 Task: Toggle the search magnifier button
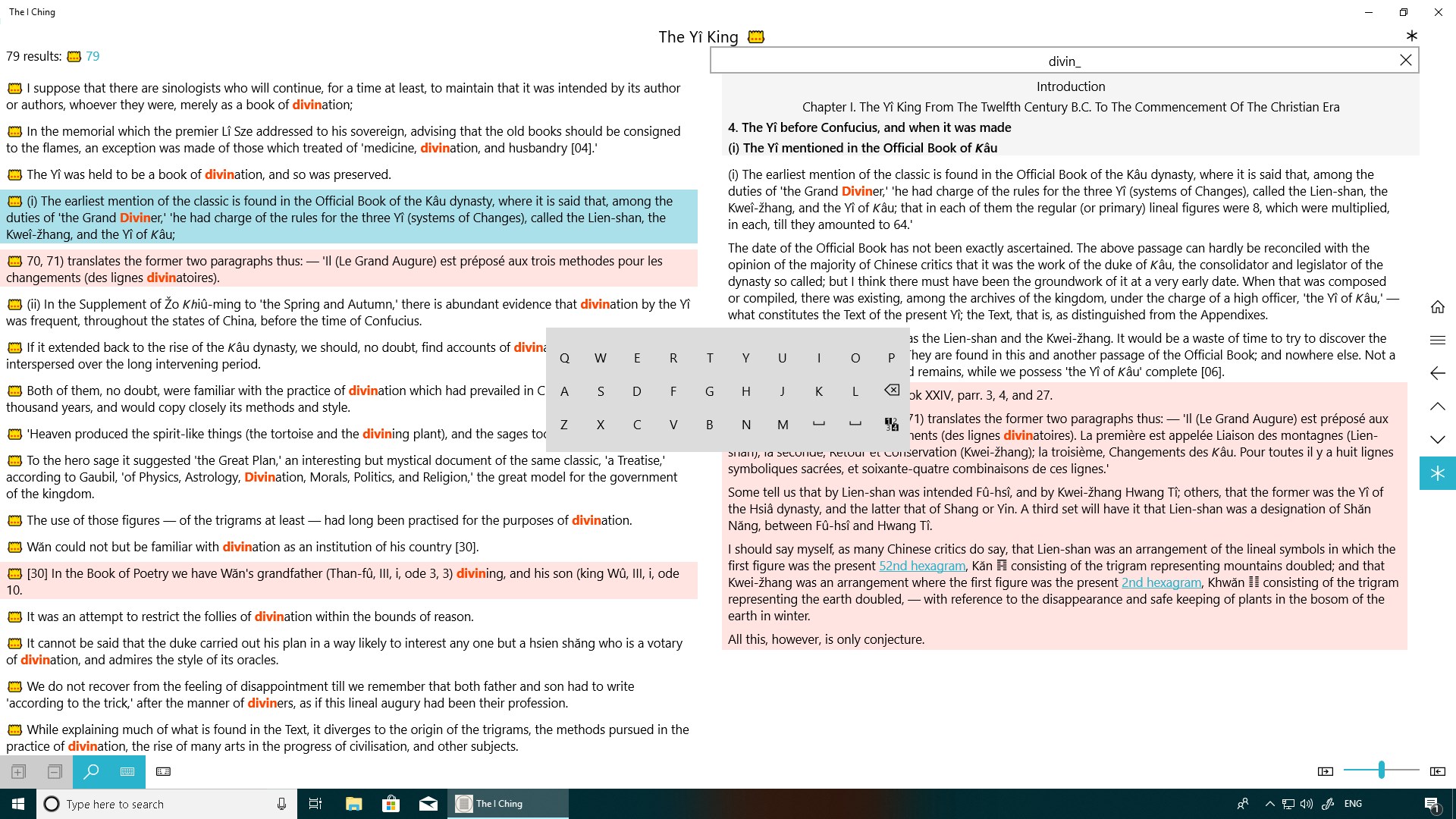click(x=91, y=771)
